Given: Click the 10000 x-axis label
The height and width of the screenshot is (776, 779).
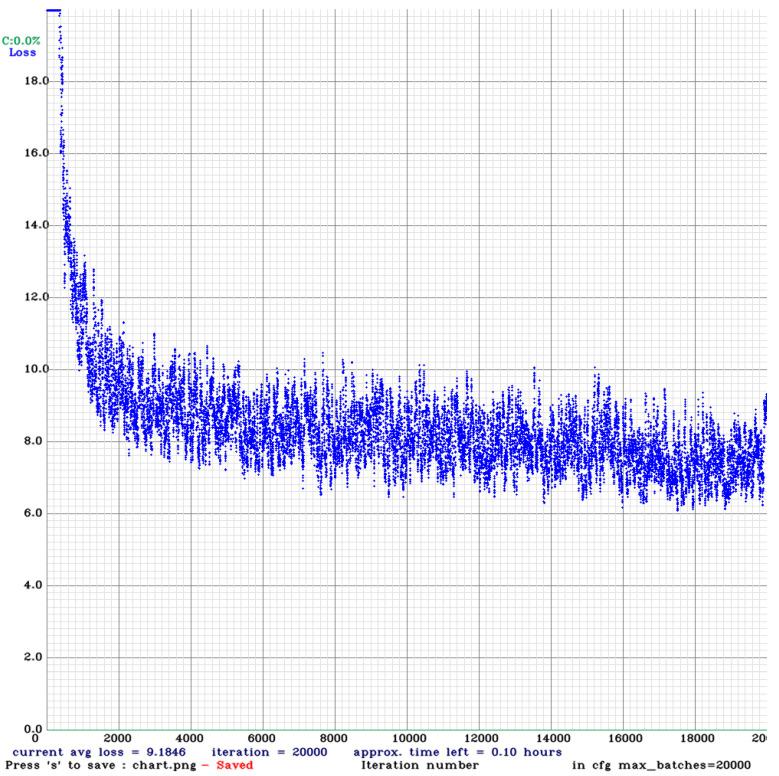Looking at the screenshot, I should pos(409,738).
